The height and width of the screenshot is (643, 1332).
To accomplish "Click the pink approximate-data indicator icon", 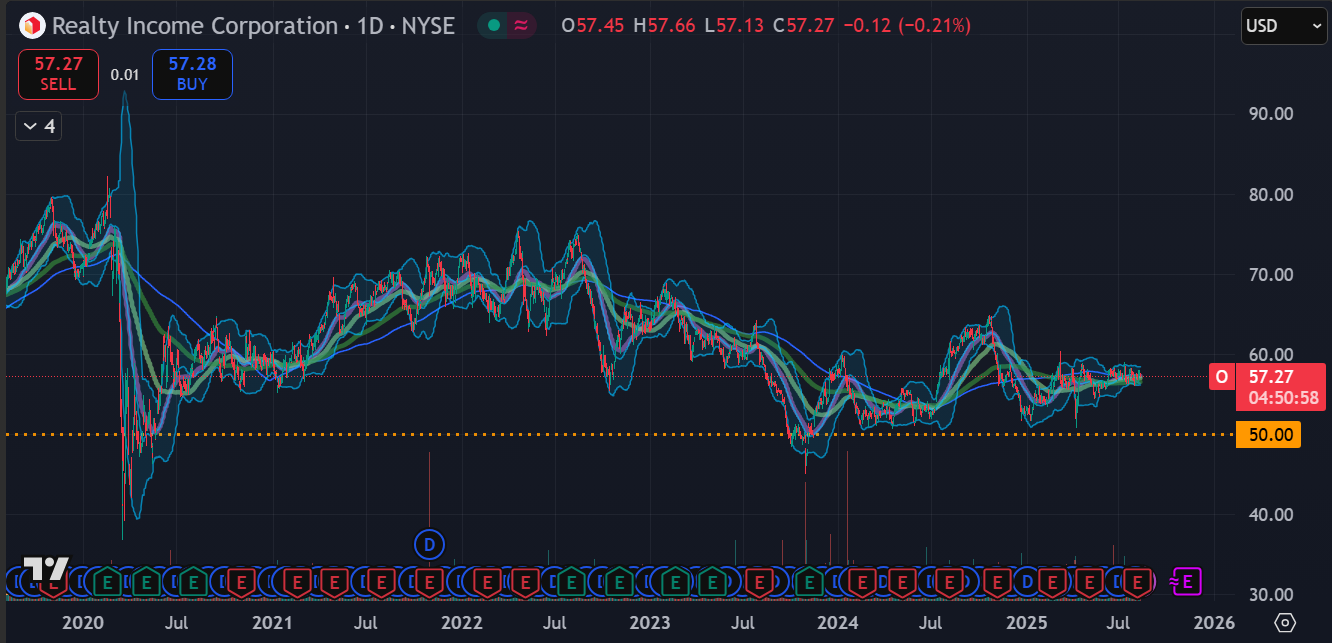I will [521, 25].
